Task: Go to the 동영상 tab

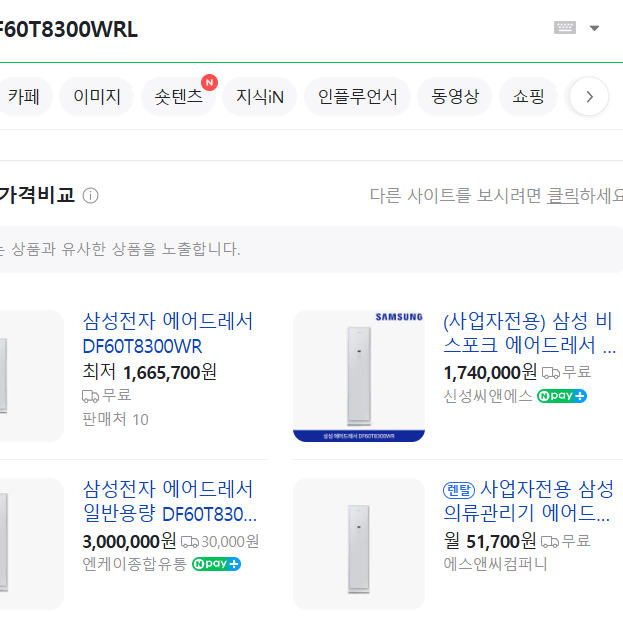Action: [x=455, y=97]
